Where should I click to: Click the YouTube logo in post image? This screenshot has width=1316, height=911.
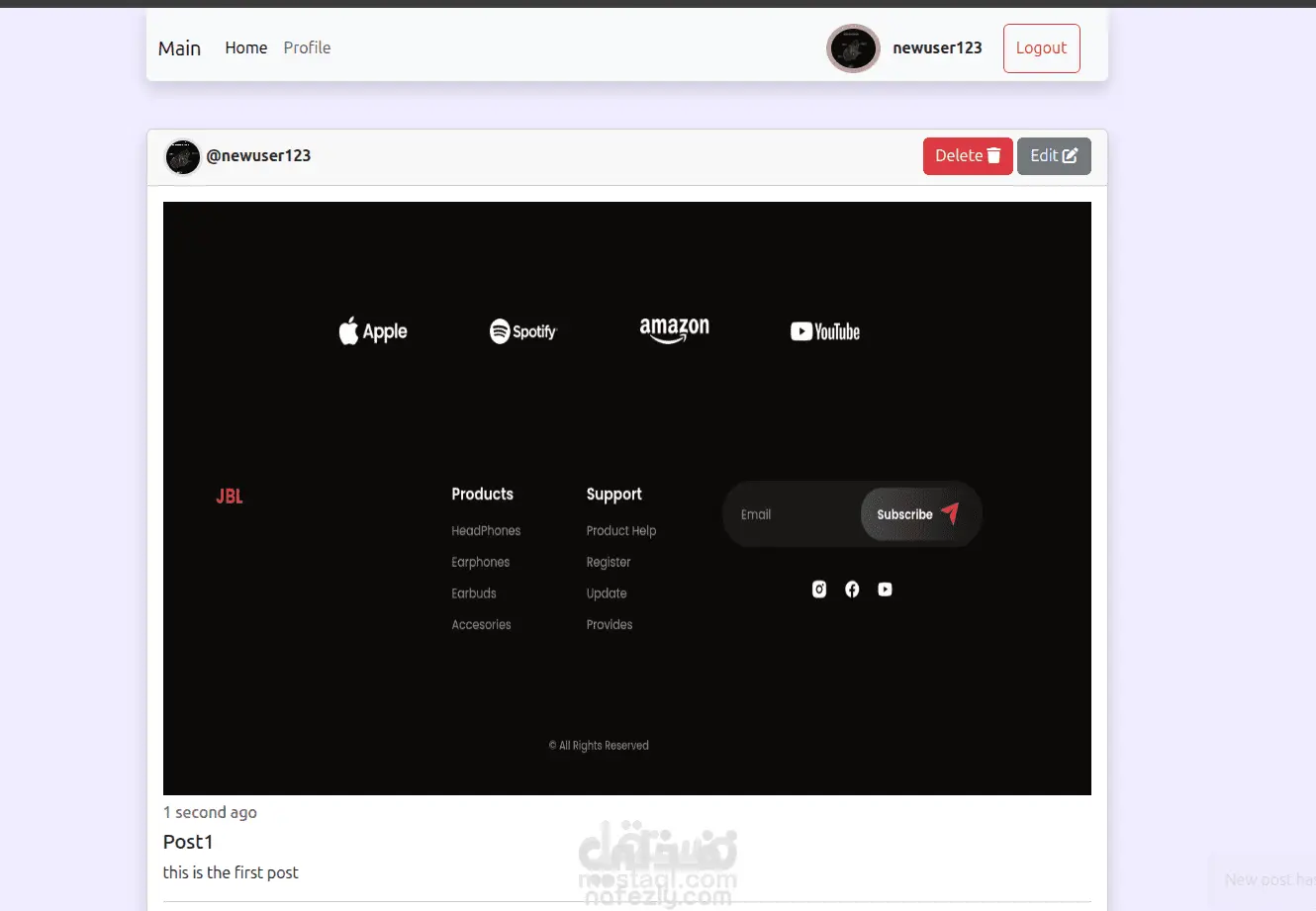click(x=825, y=331)
